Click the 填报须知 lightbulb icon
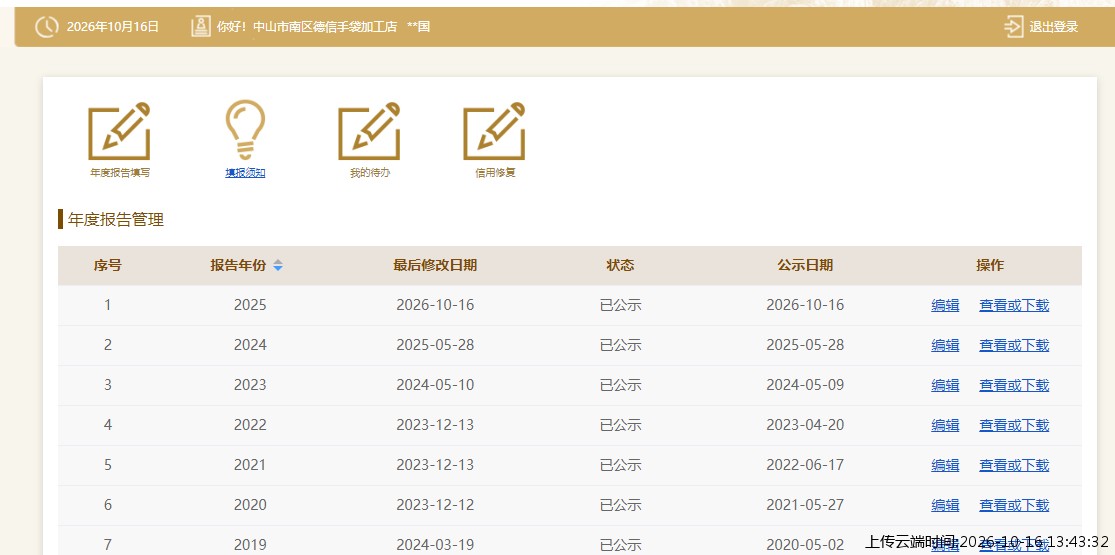Screen dimensions: 1115x555 click(x=245, y=130)
